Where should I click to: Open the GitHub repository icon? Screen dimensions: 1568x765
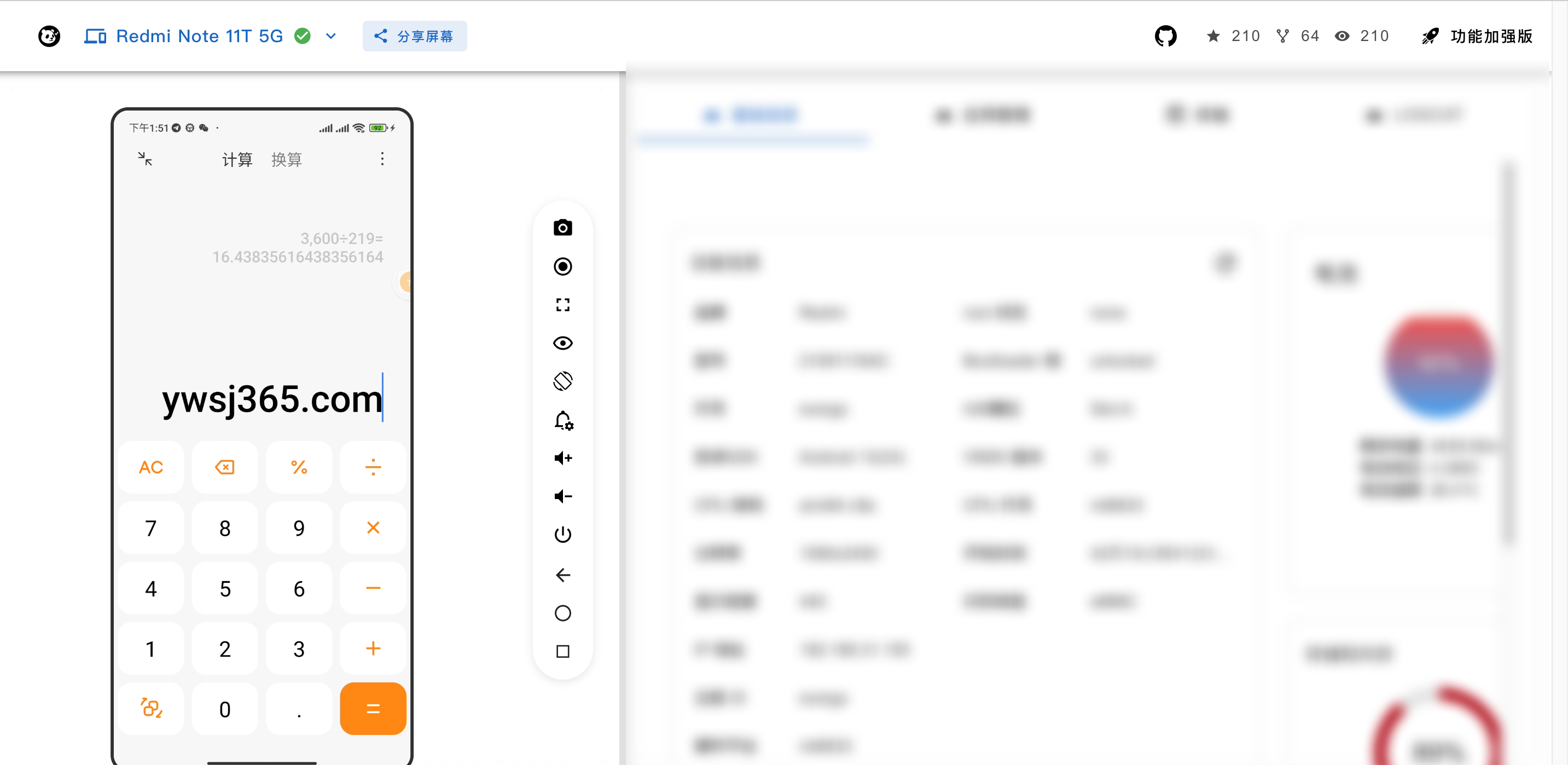click(1165, 36)
